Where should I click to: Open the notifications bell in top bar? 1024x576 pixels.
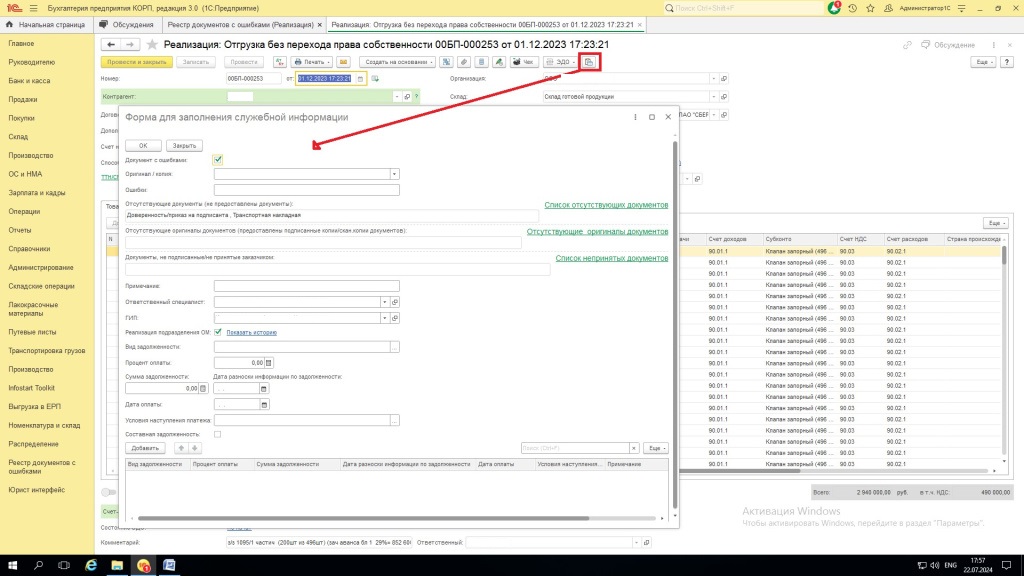click(834, 7)
